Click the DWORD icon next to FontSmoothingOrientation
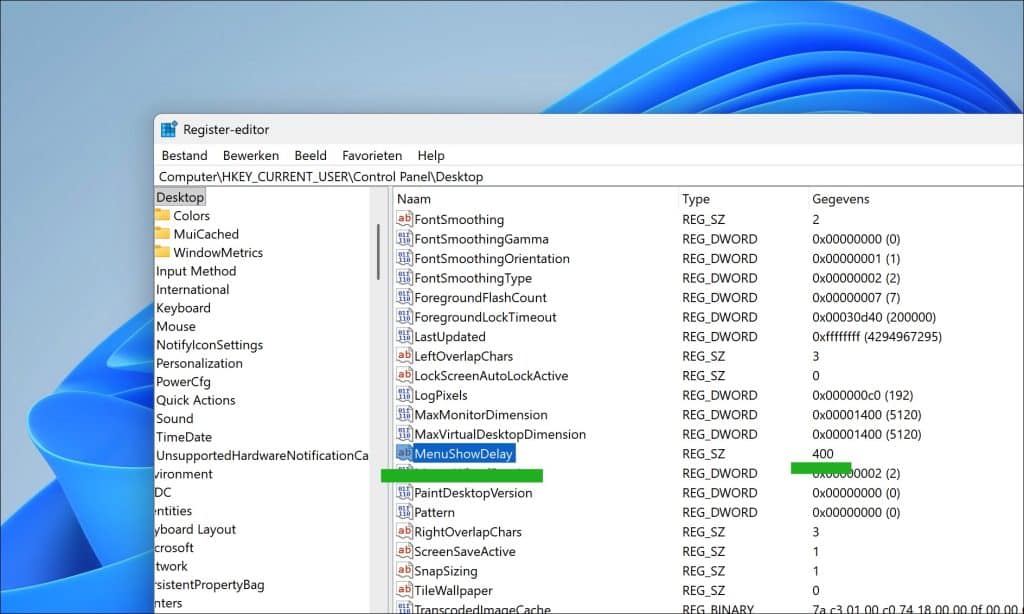The image size is (1024, 614). 404,258
